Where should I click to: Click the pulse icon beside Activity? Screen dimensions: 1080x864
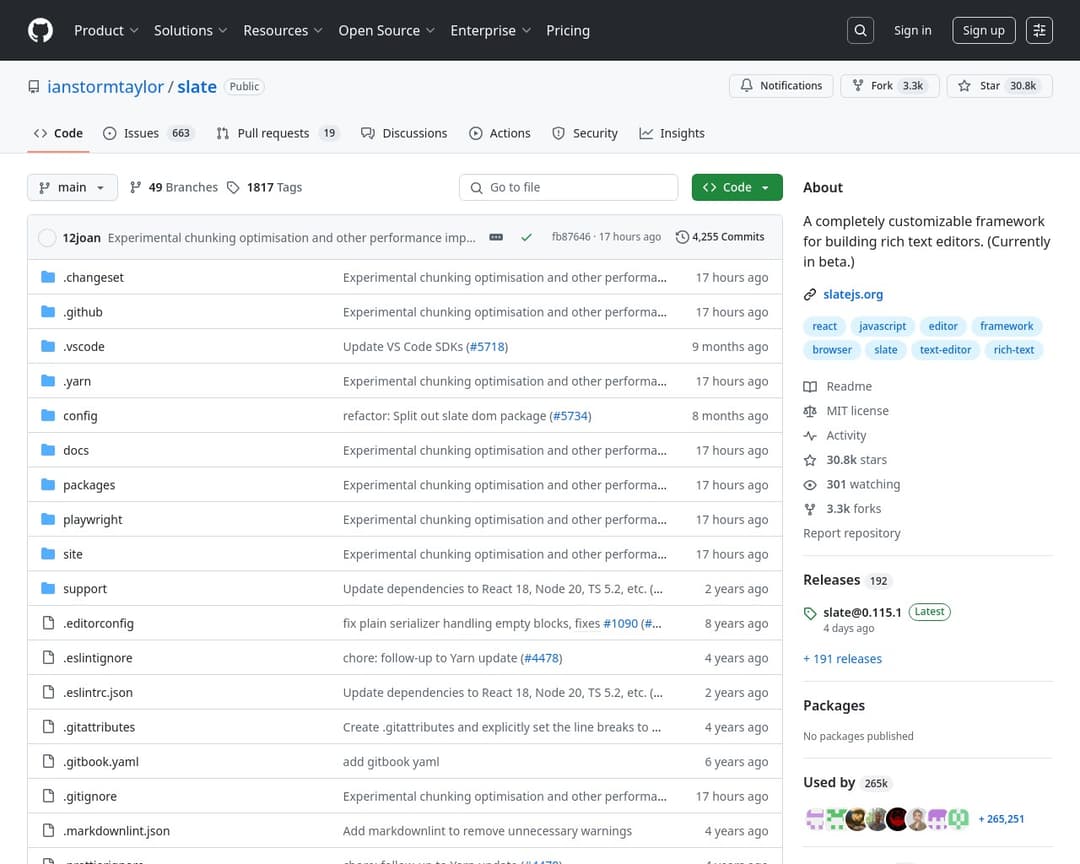pyautogui.click(x=810, y=435)
